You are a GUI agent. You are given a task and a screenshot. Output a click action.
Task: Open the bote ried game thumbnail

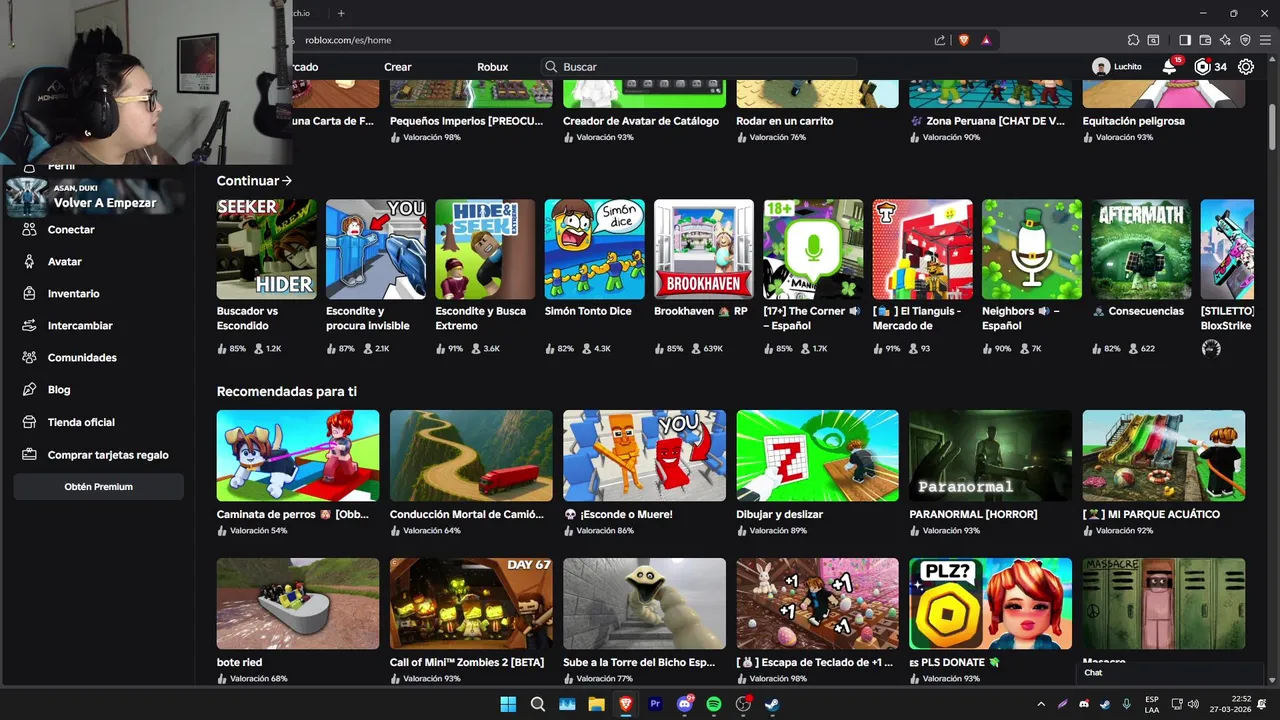[298, 604]
